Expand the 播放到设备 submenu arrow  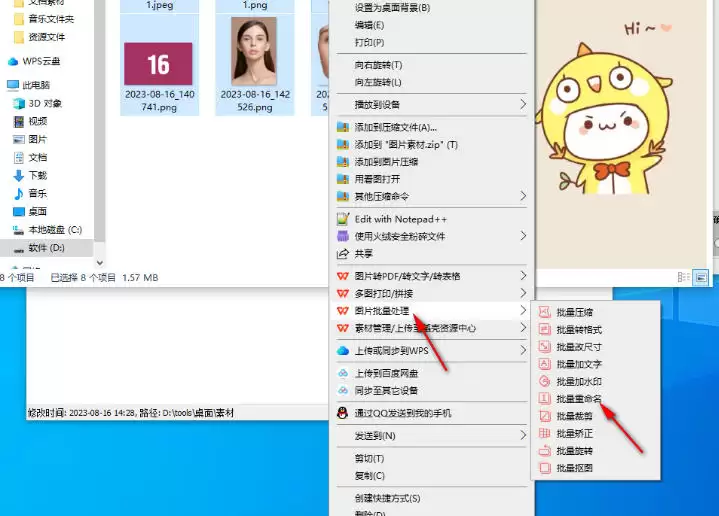click(x=523, y=105)
